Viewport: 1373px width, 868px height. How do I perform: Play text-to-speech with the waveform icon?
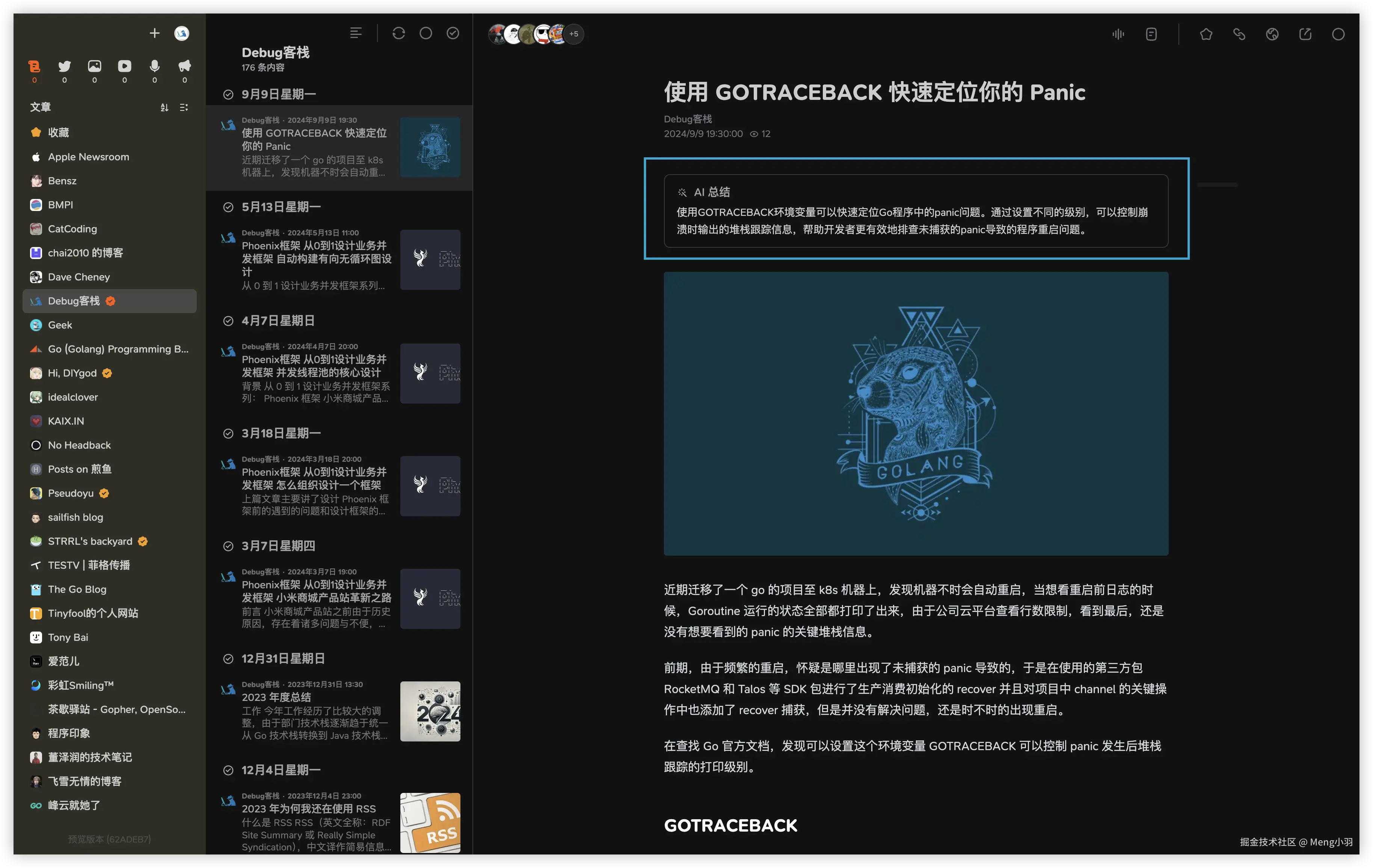coord(1118,34)
